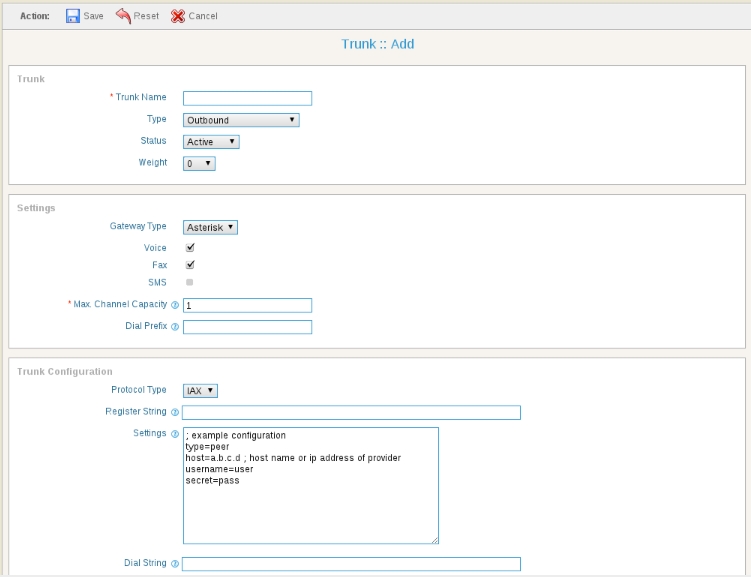Viewport: 751px width, 577px height.
Task: Click the Save button label
Action: (x=93, y=16)
